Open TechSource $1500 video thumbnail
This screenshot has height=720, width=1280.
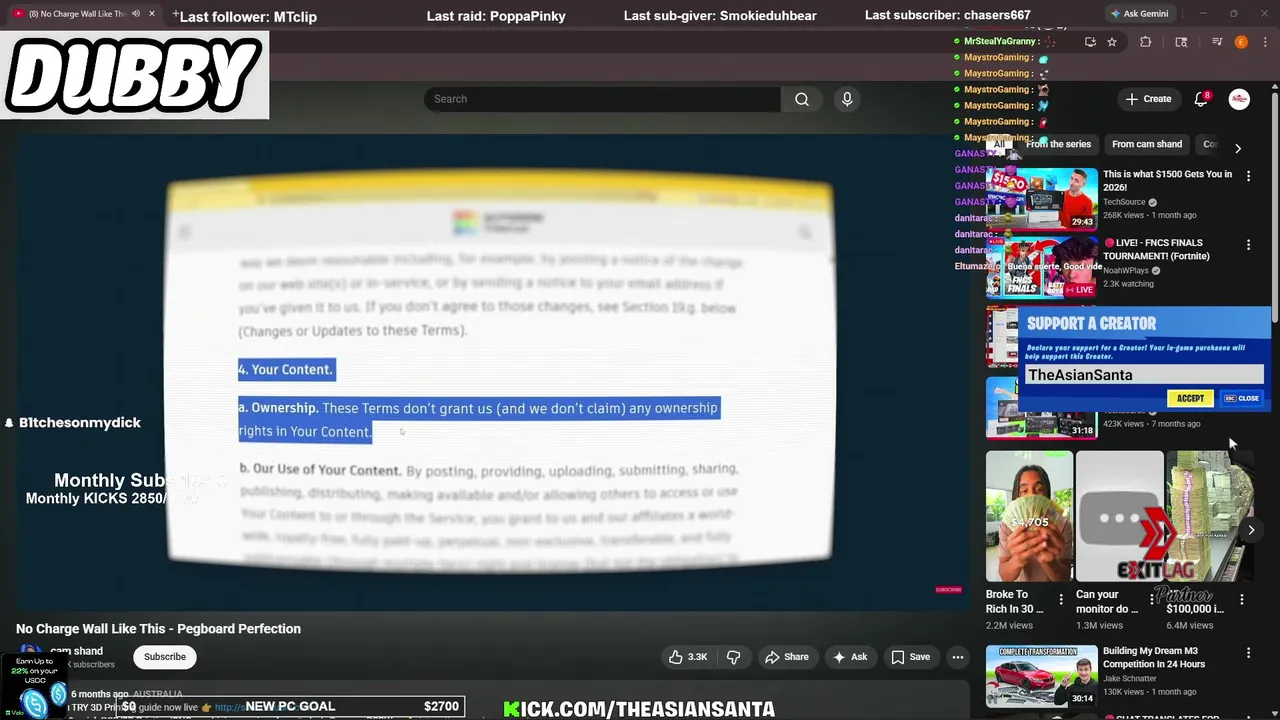[x=1041, y=198]
